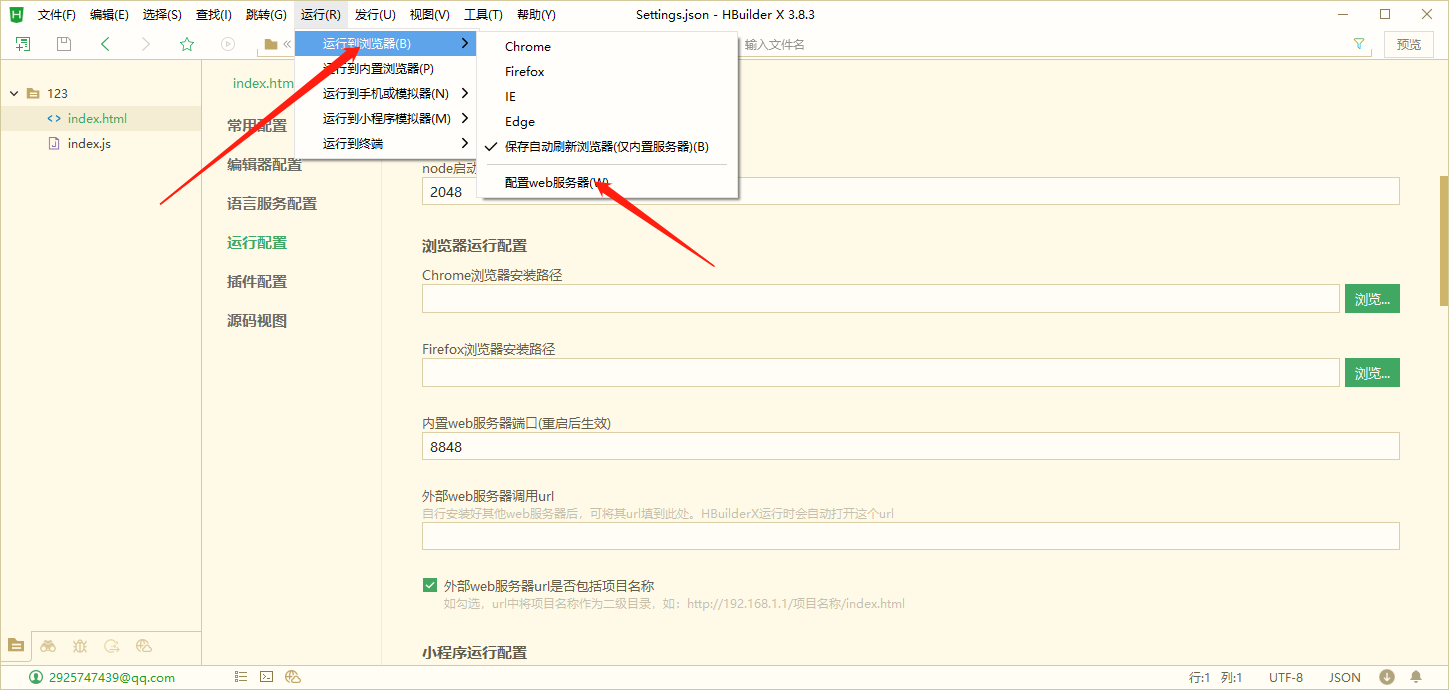
Task: Collapse the 123 project folder
Action: 14,92
